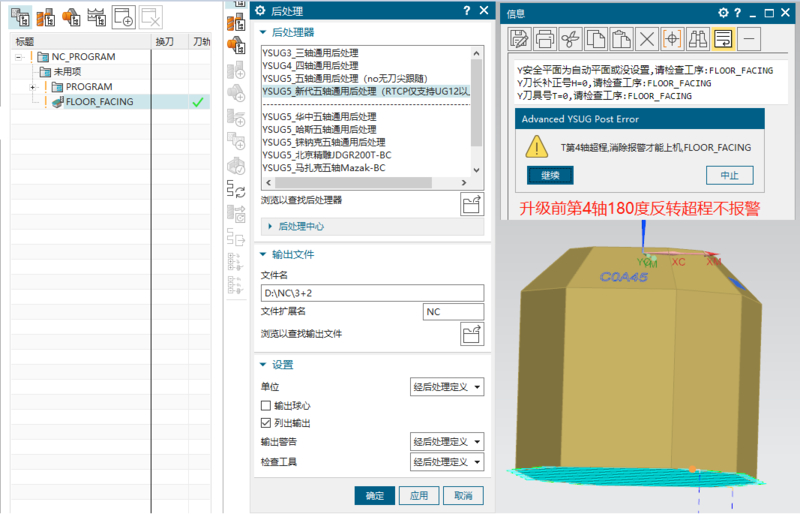This screenshot has height=514, width=800.
Task: Switch to Machine Tool view in top toolbar
Action: pos(46,17)
